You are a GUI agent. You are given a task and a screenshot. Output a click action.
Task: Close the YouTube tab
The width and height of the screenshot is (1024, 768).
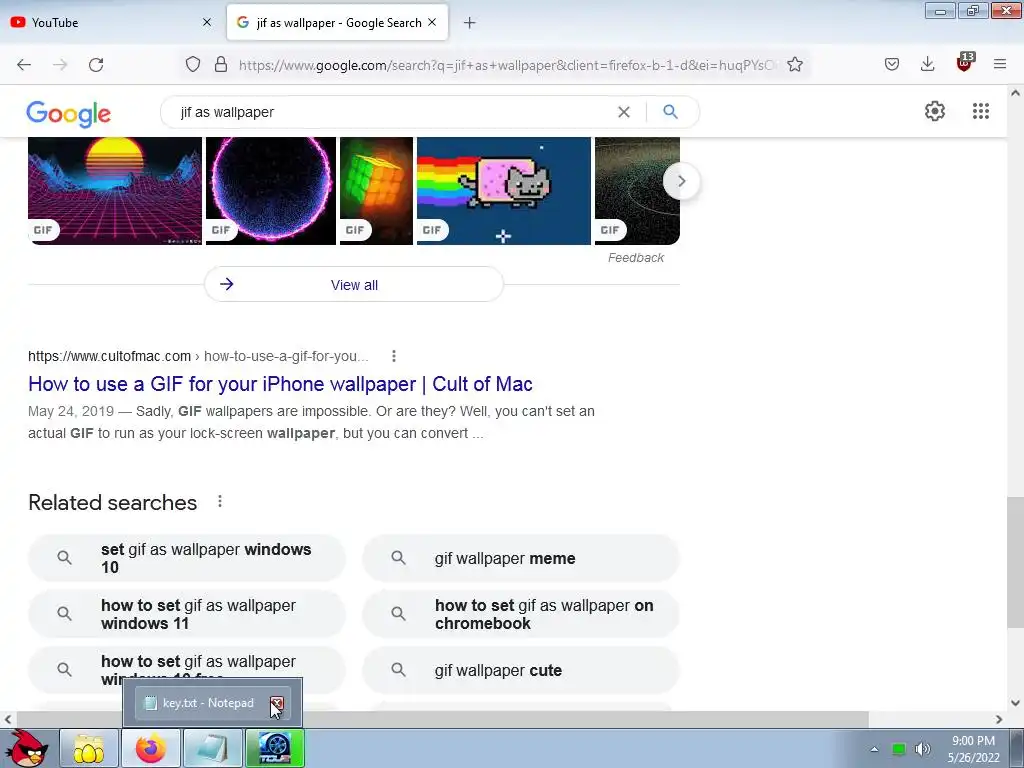[207, 22]
